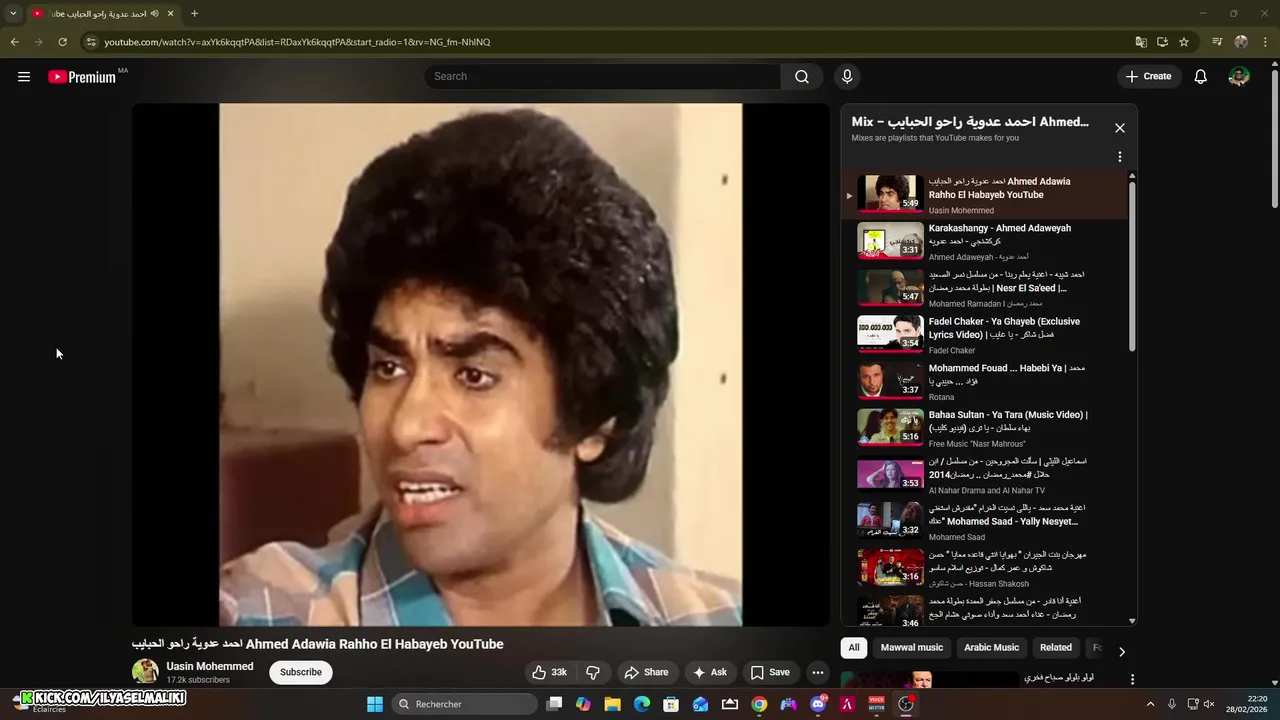Open Microsoft Edge from taskbar
Screen dimensions: 1280x720
click(x=642, y=704)
